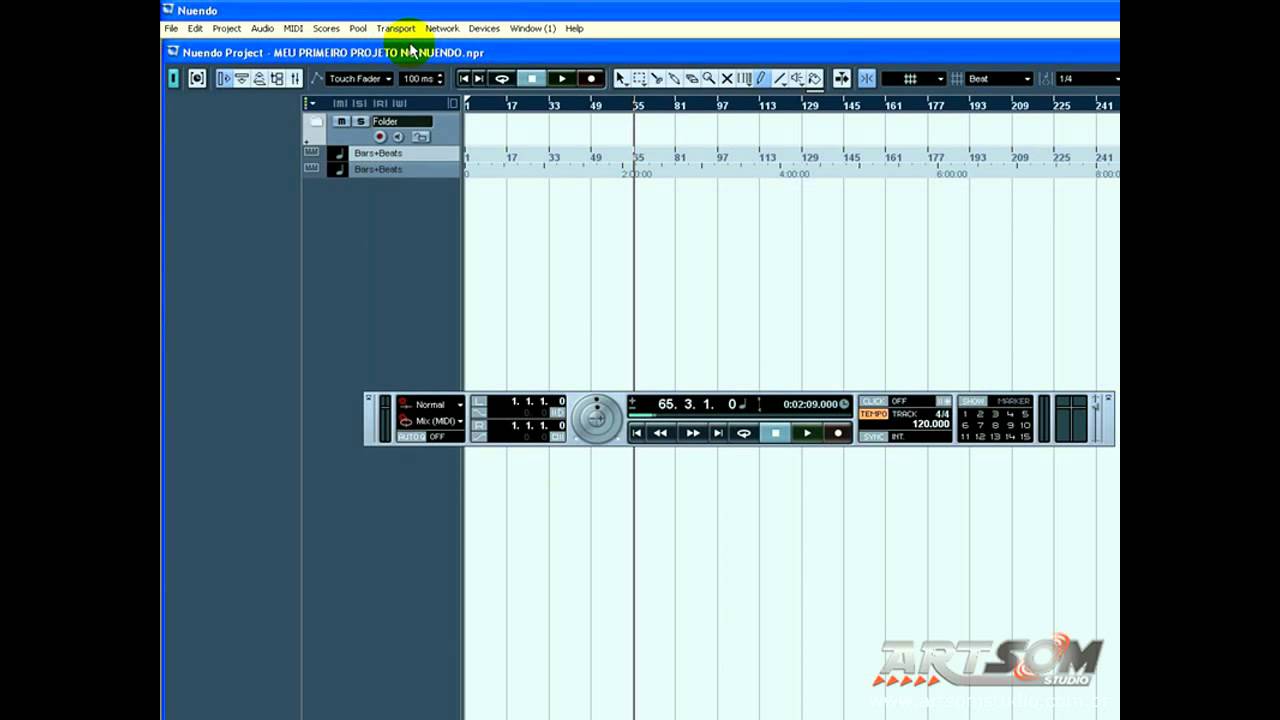Image resolution: width=1280 pixels, height=720 pixels.
Task: Select the Object Selection arrow tool
Action: click(621, 78)
